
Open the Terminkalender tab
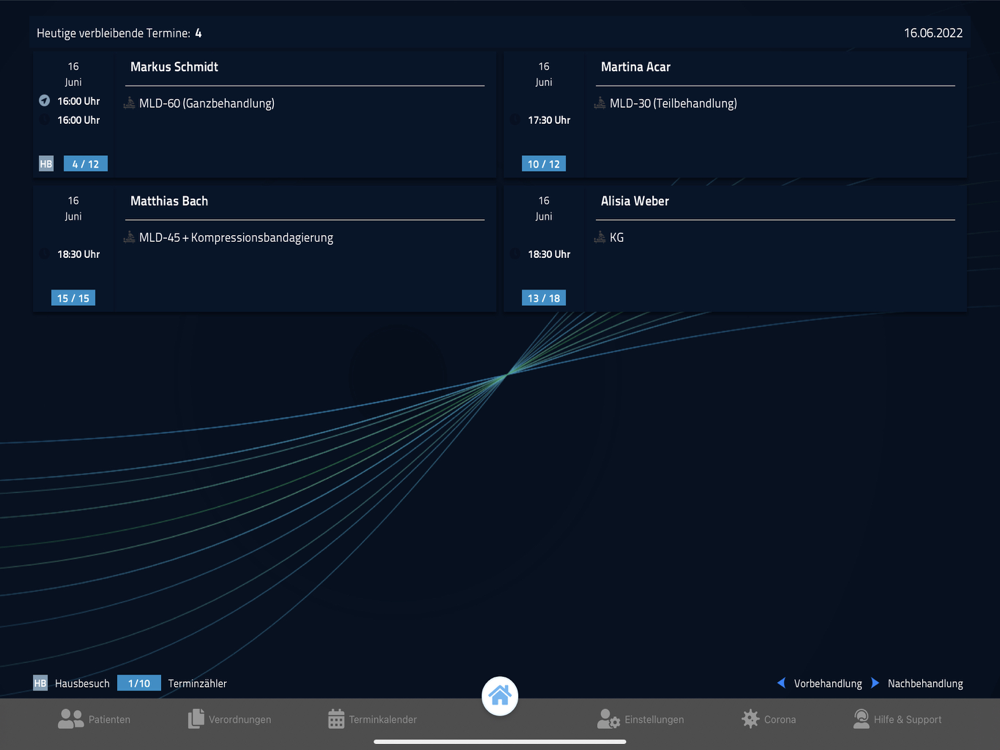point(372,719)
